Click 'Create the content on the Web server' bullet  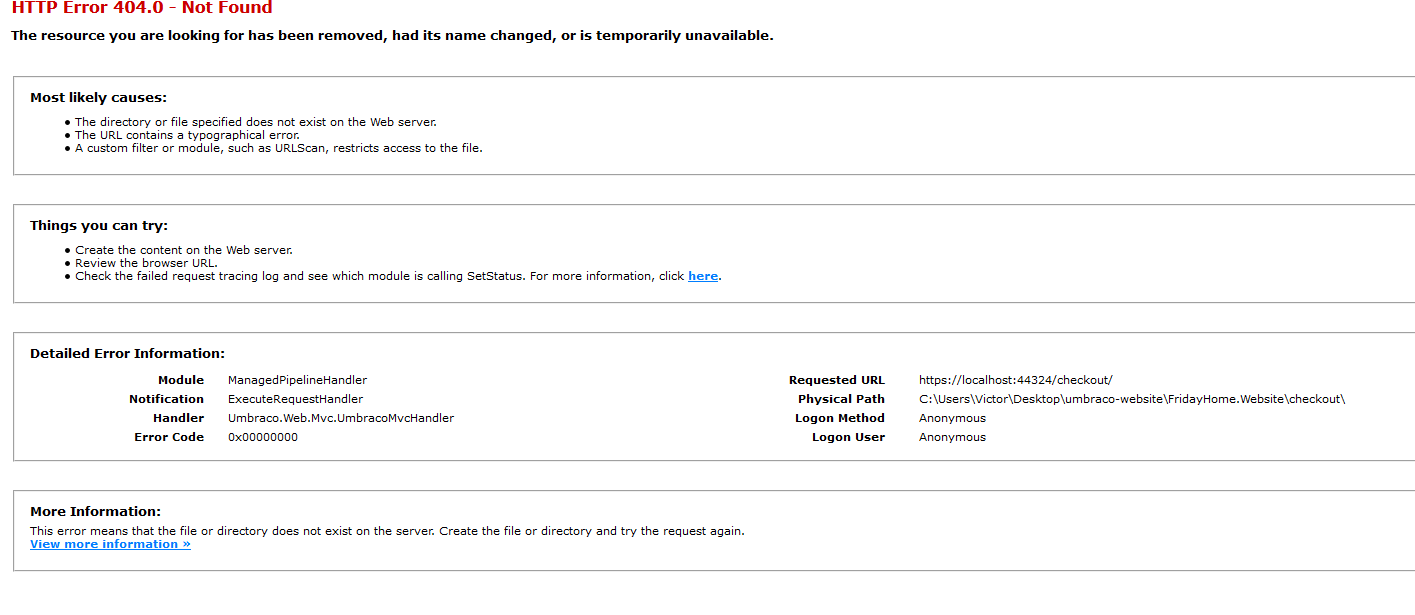click(184, 250)
